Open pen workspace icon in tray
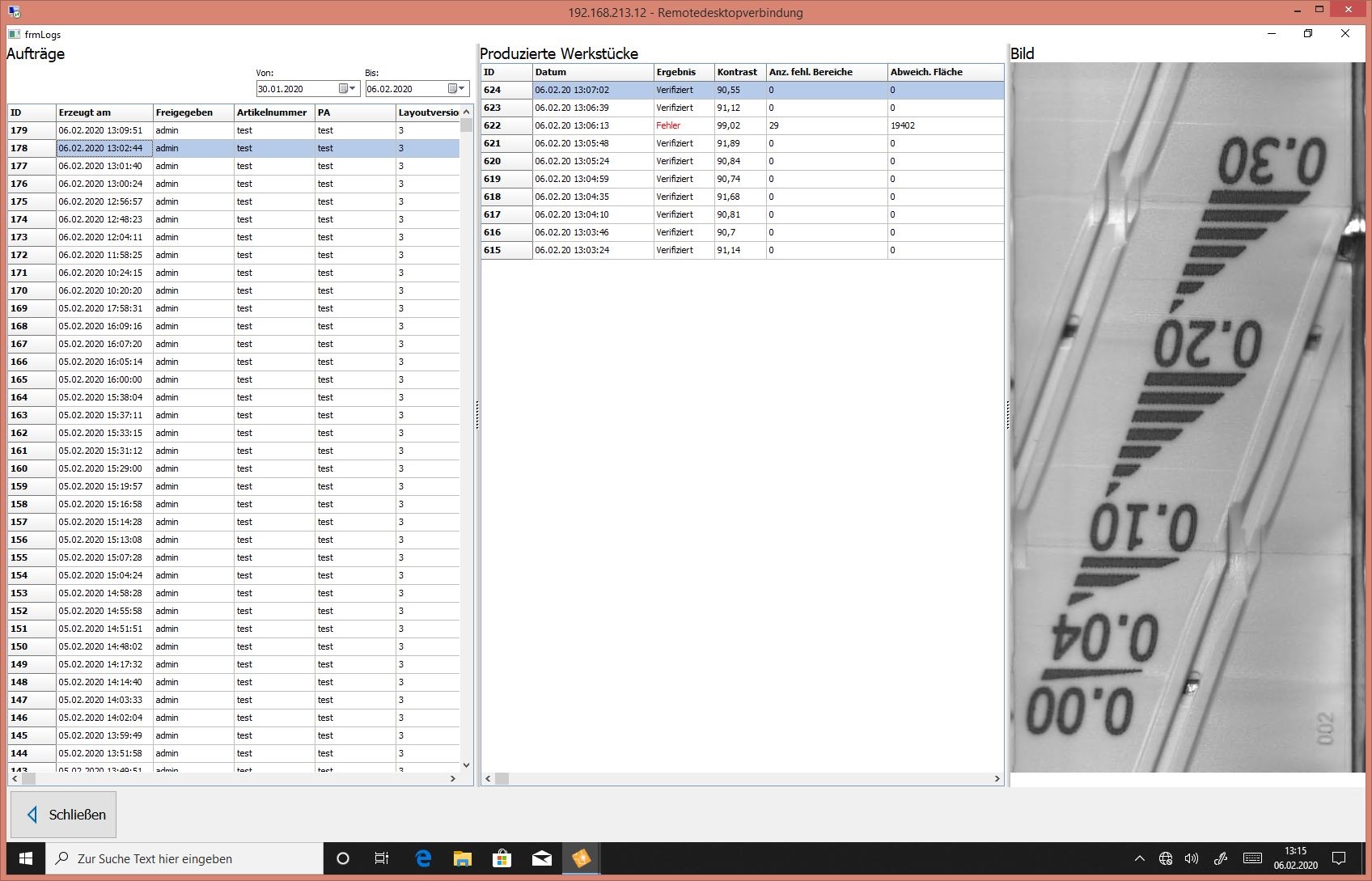The width and height of the screenshot is (1372, 881). (x=1220, y=858)
